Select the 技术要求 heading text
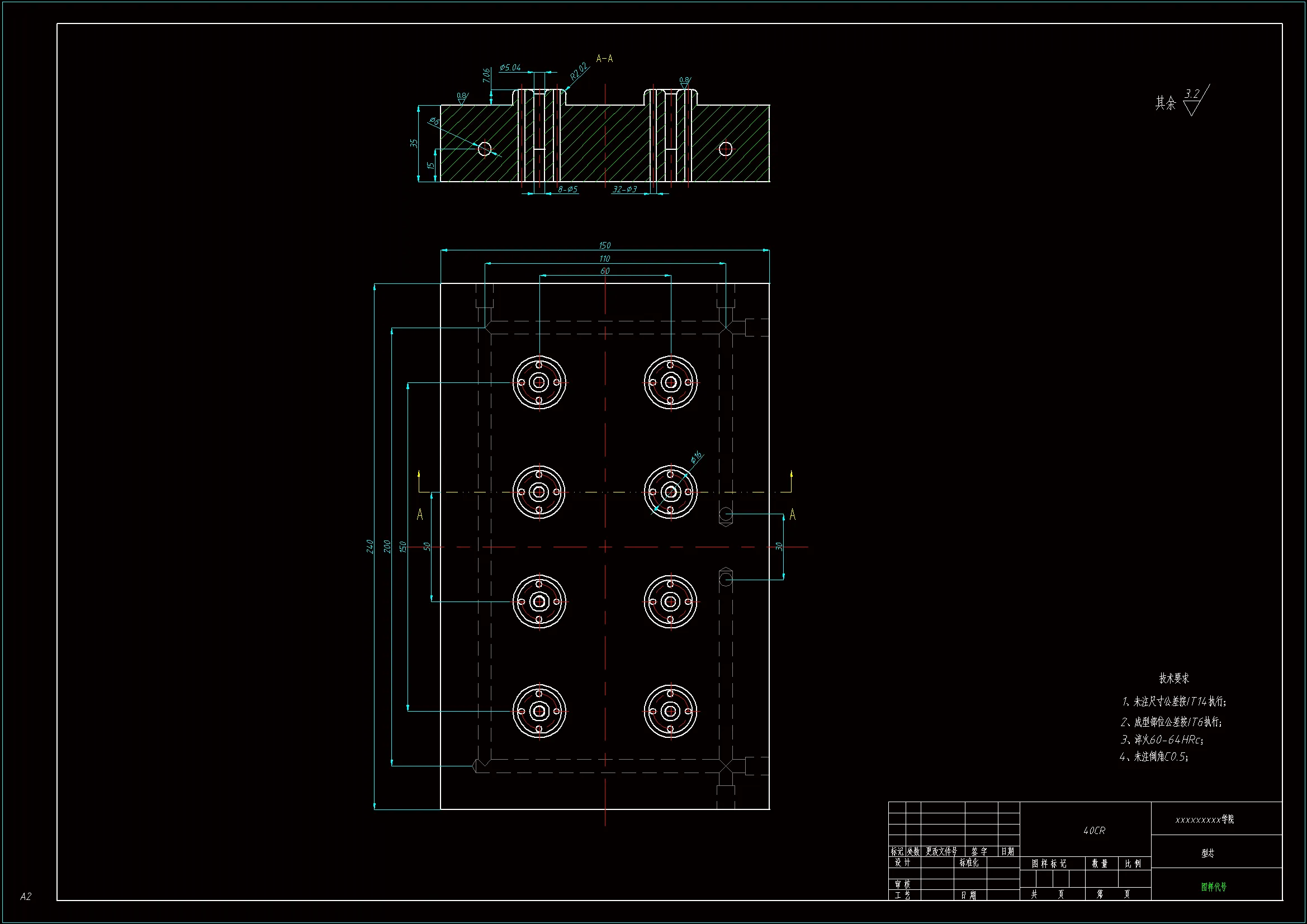This screenshot has height=924, width=1307. click(x=1174, y=678)
